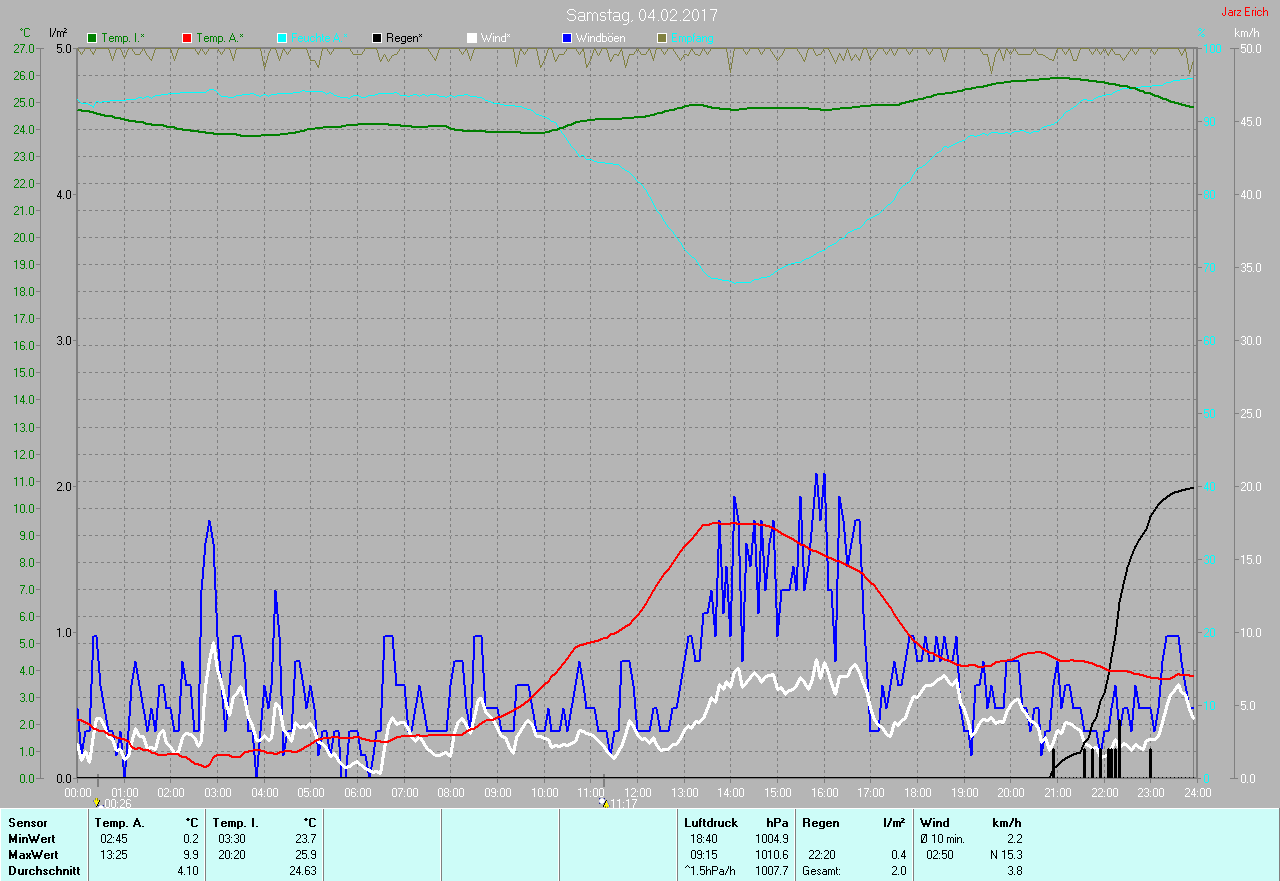Select the 21:00 label on time axis
Image resolution: width=1280 pixels, height=881 pixels.
tap(1056, 793)
